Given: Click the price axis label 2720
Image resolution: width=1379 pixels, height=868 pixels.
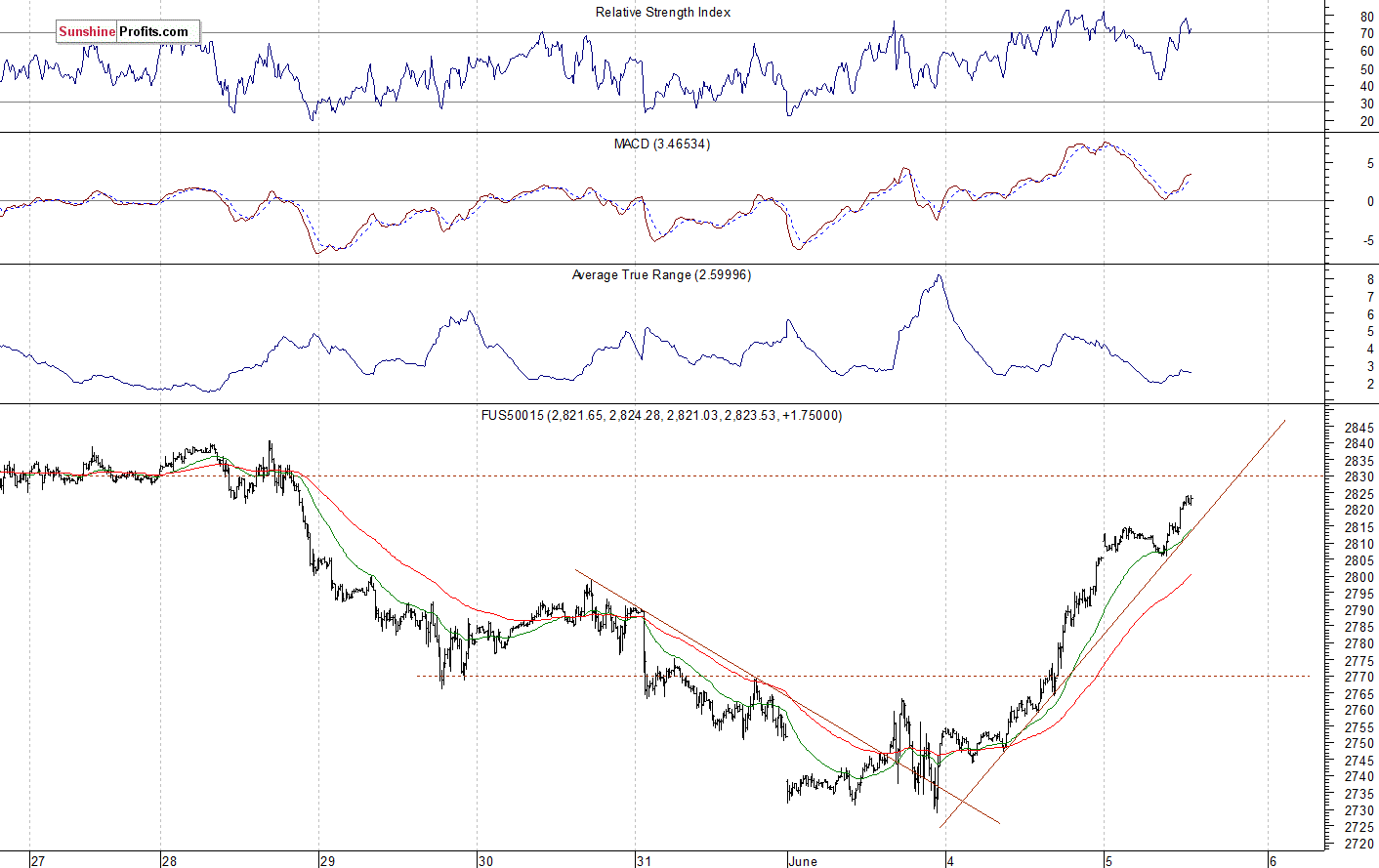Looking at the screenshot, I should pyautogui.click(x=1359, y=844).
